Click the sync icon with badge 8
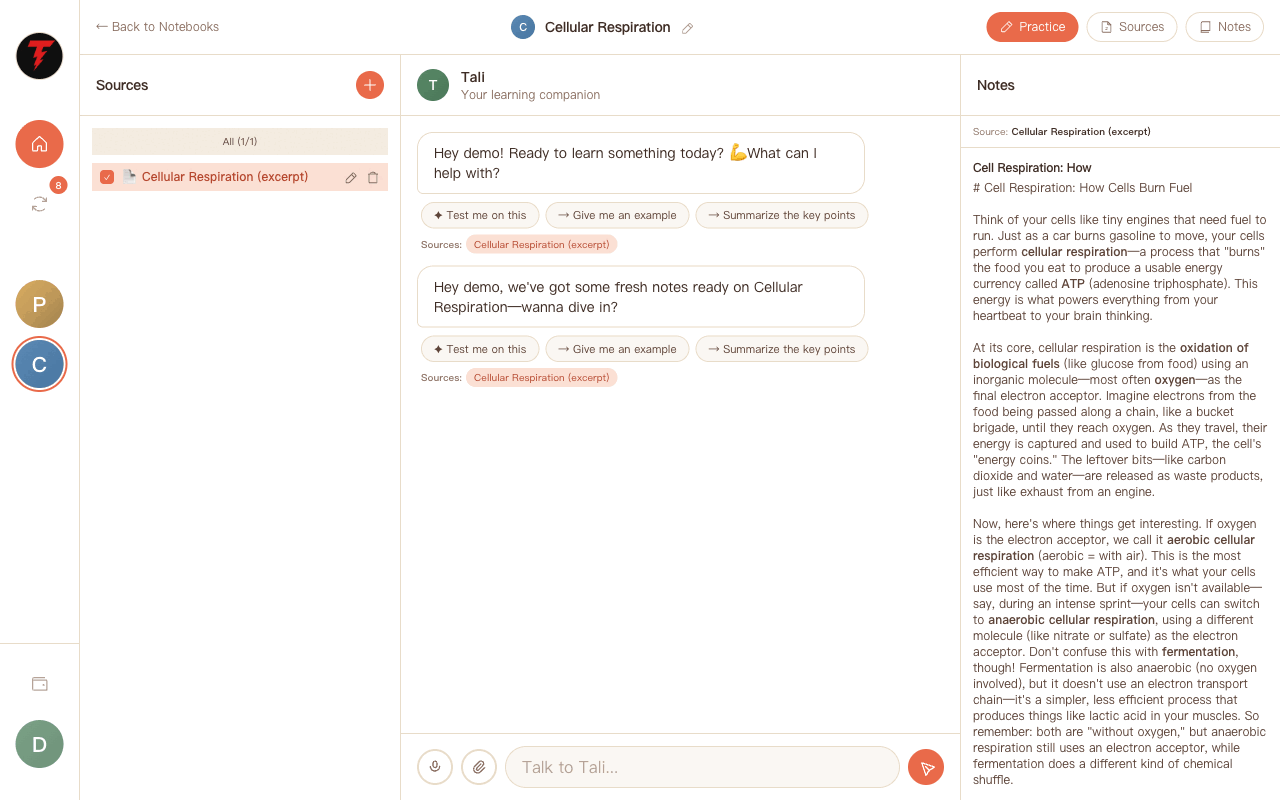 coord(39,203)
